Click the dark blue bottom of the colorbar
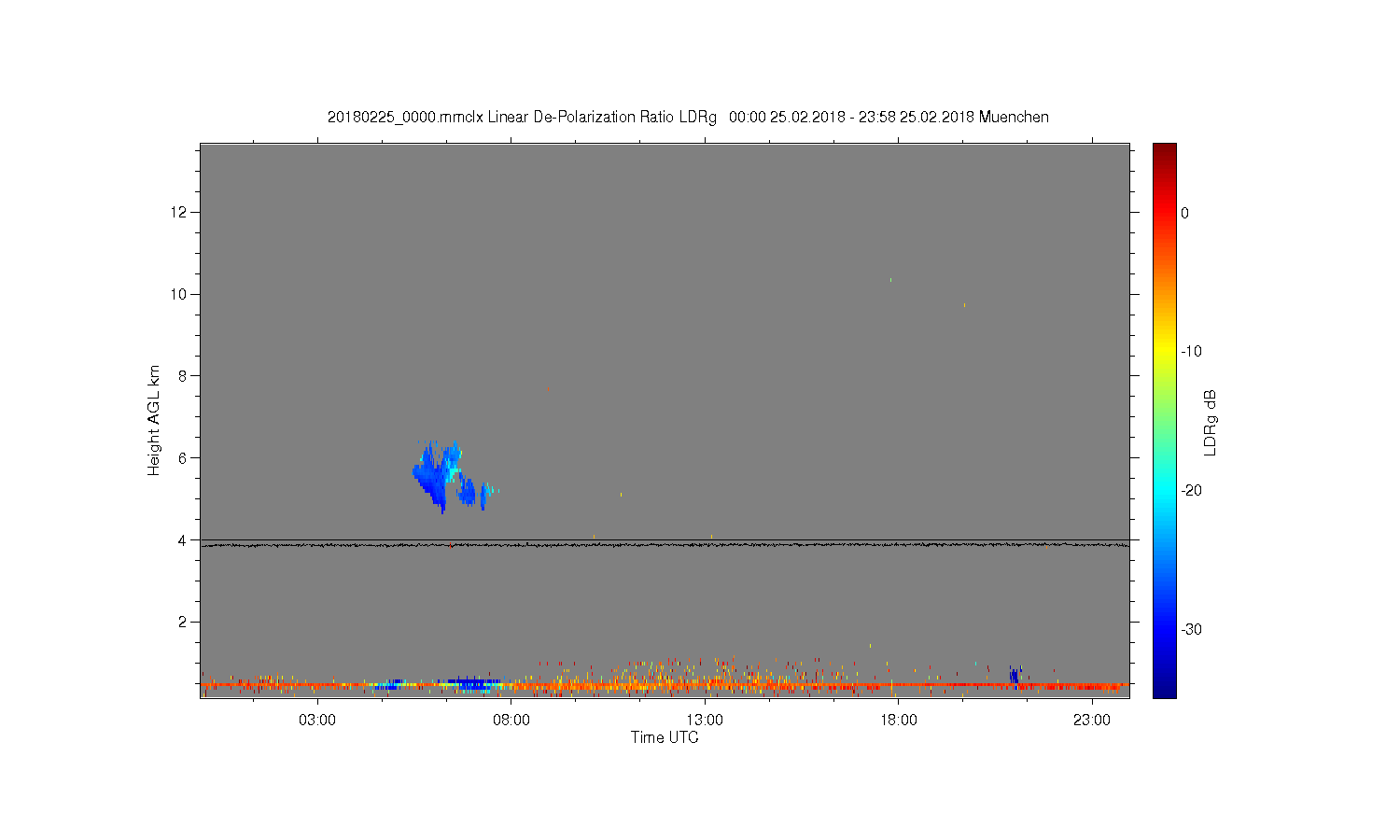 pos(1165,689)
